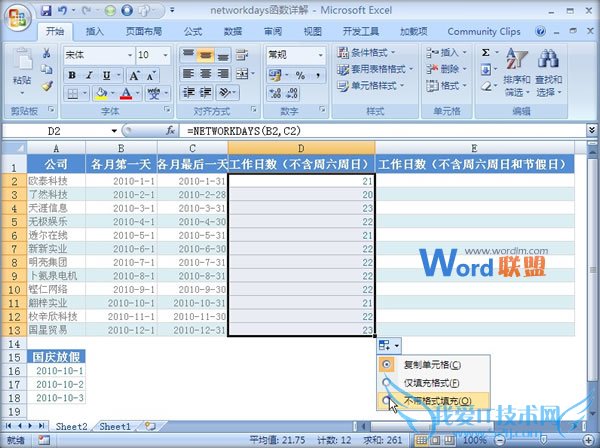Open the font name dropdown 宋体
Image resolution: width=600 pixels, height=448 pixels.
point(130,55)
